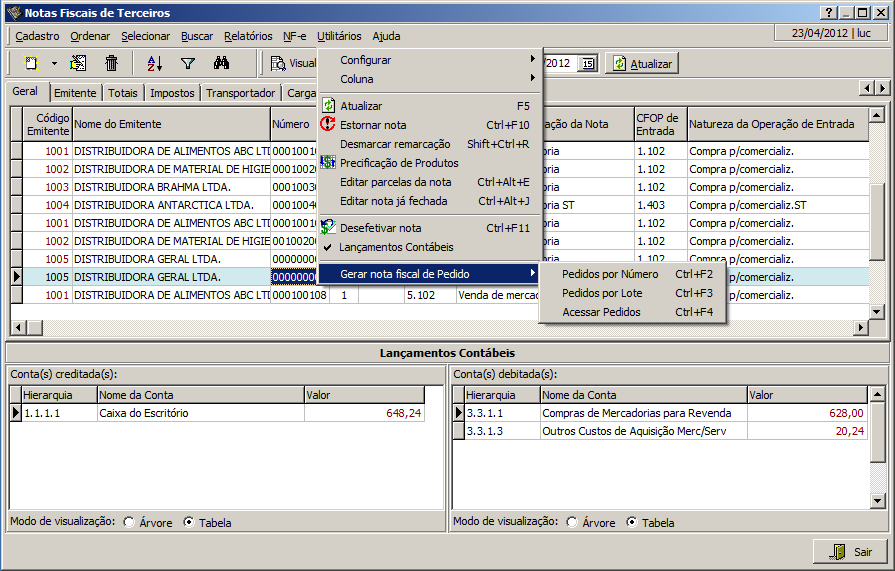Image resolution: width=895 pixels, height=571 pixels.
Task: Choose Pedidos por Número from submenu
Action: tap(610, 274)
